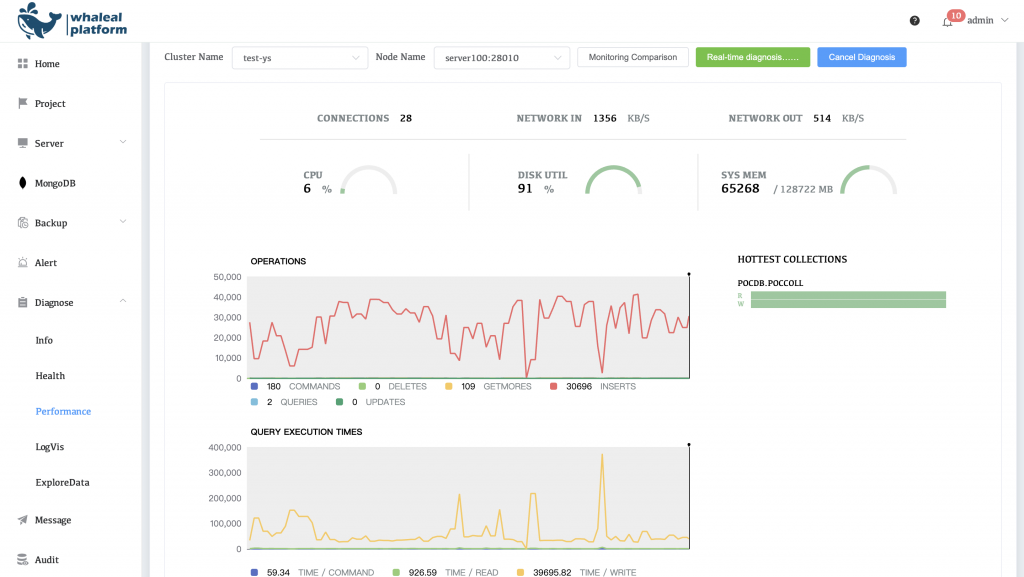Screen dimensions: 1024x577
Task: Click the Real-time diagnosis button
Action: [x=752, y=57]
